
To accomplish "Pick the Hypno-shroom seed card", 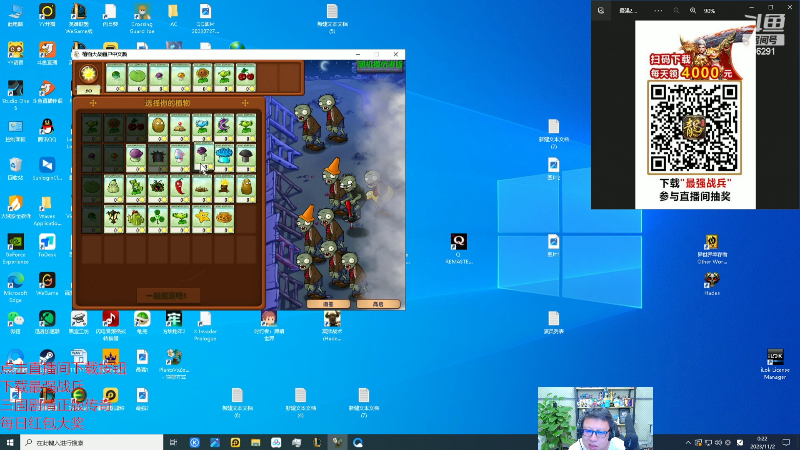I will click(180, 159).
